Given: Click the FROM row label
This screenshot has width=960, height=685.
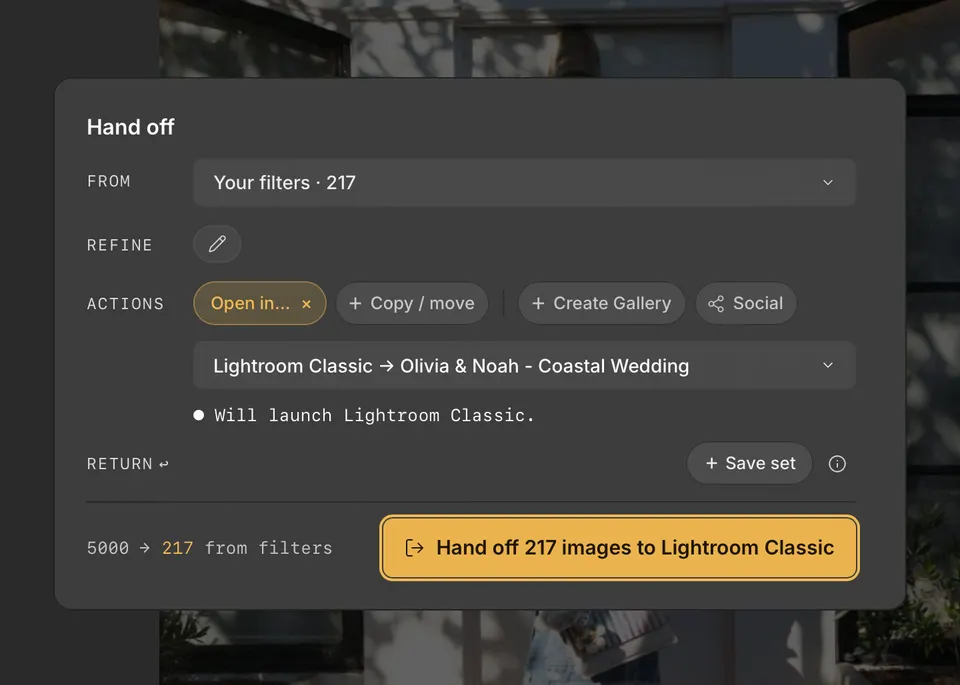Looking at the screenshot, I should (108, 182).
